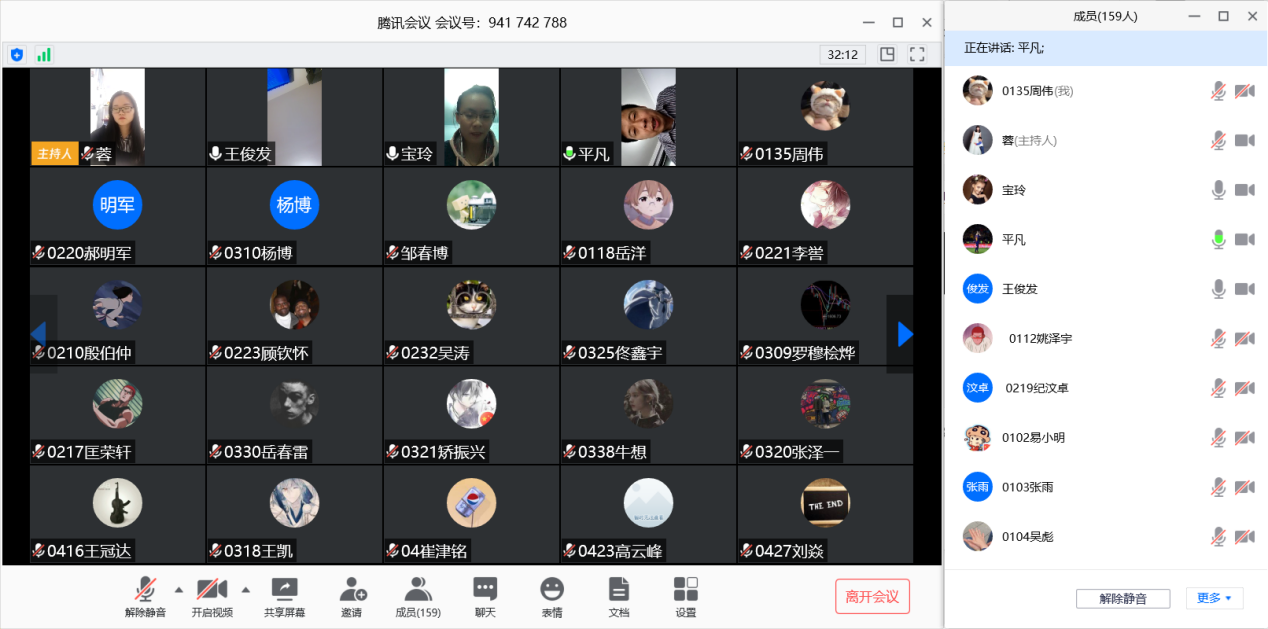
Task: Toggle 开启视频 camera in bottom toolbar
Action: pos(212,589)
